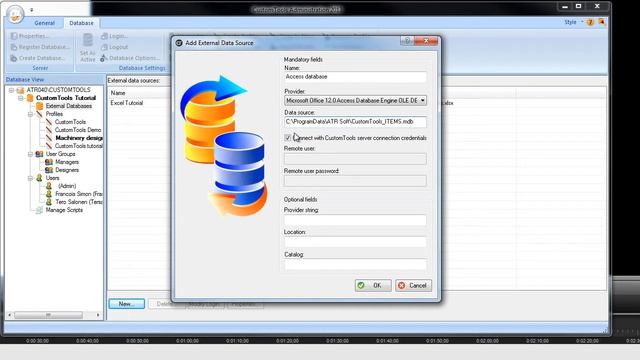Switch to the General ribbon tab
Image resolution: width=640 pixels, height=360 pixels.
[44, 23]
